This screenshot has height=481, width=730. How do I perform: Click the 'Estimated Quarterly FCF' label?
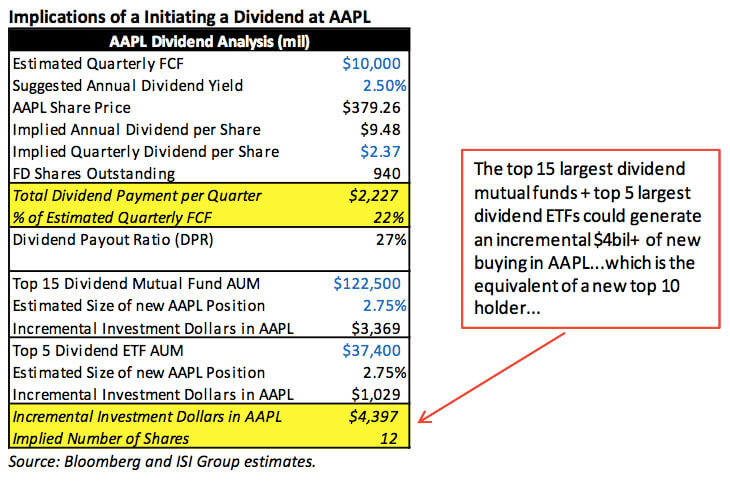click(98, 64)
